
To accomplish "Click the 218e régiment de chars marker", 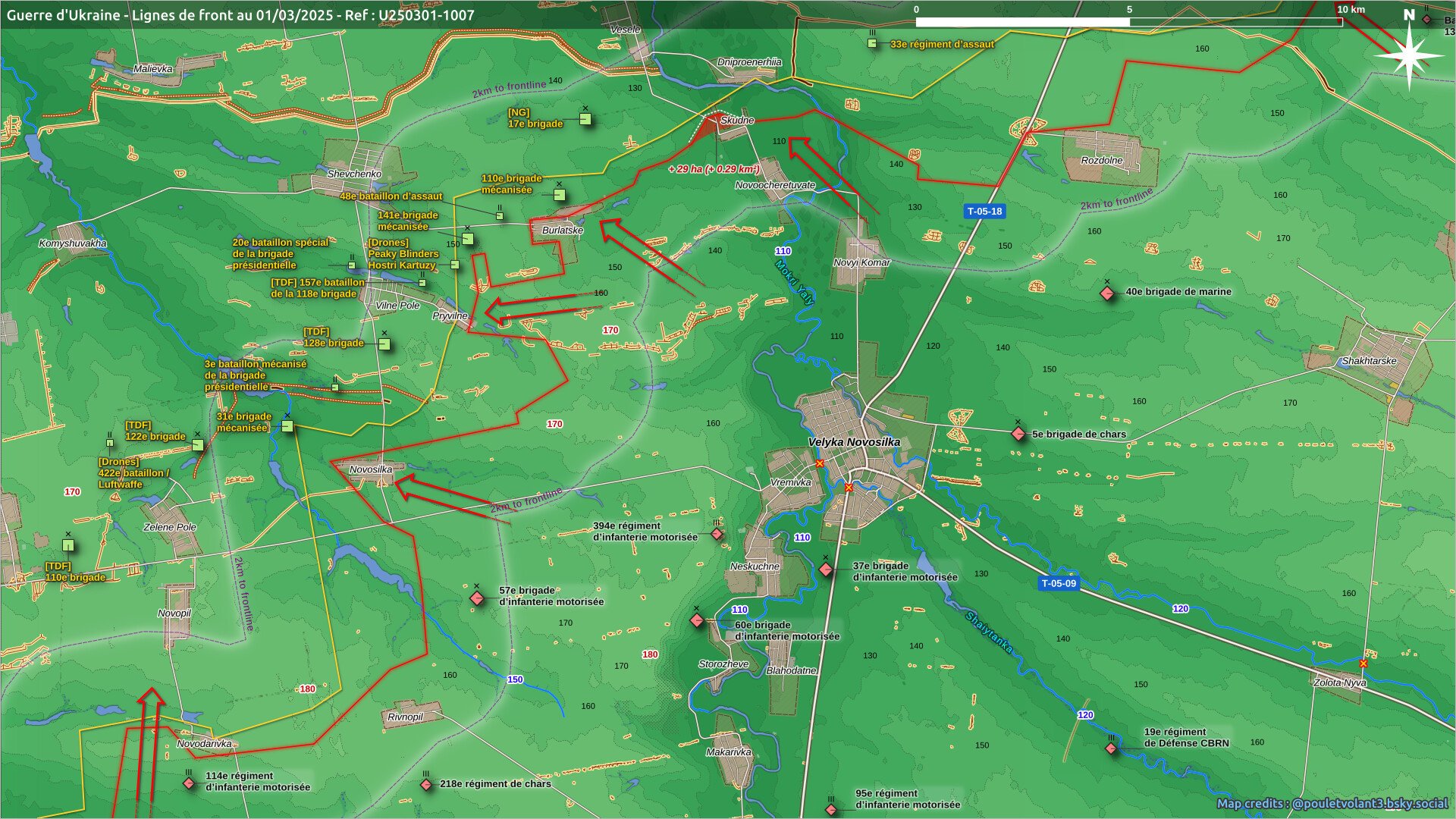I will [426, 784].
